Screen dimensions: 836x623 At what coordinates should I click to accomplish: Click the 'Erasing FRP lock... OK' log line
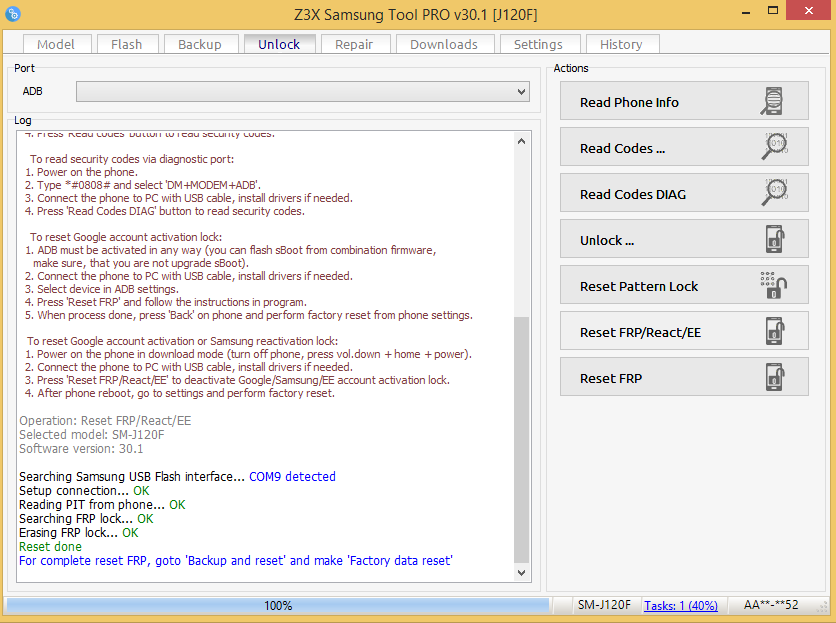tap(78, 532)
